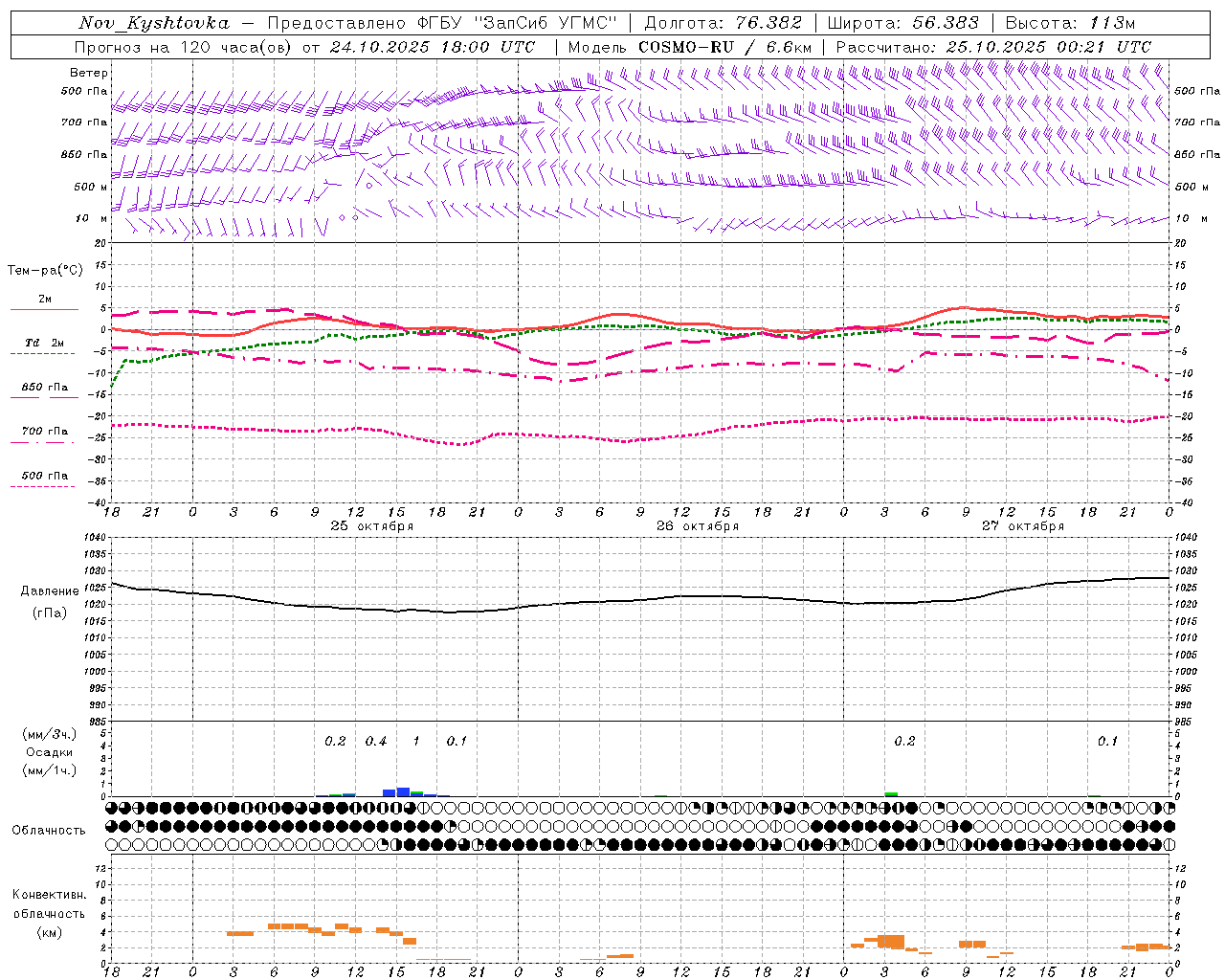Viewport: 1225px width, 980px height.
Task: Click the 10 м wind level label at left
Action: 91,219
